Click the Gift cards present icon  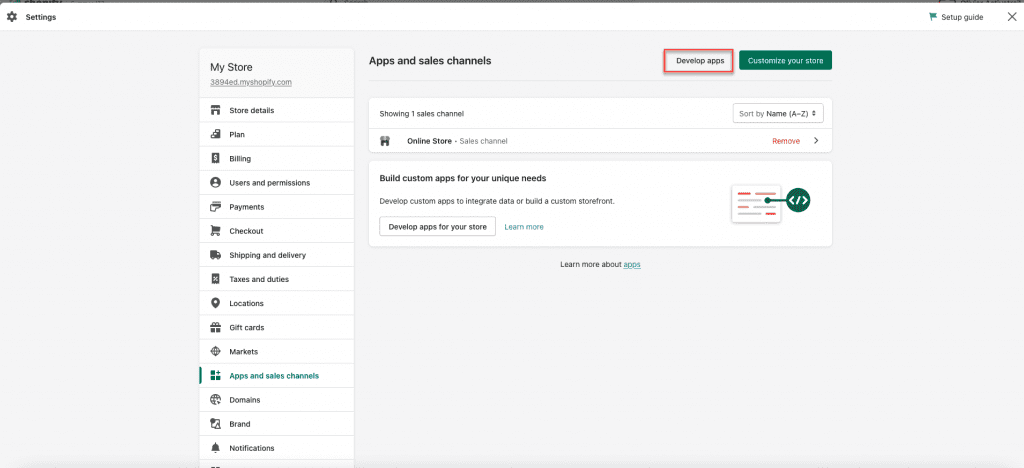click(x=216, y=328)
